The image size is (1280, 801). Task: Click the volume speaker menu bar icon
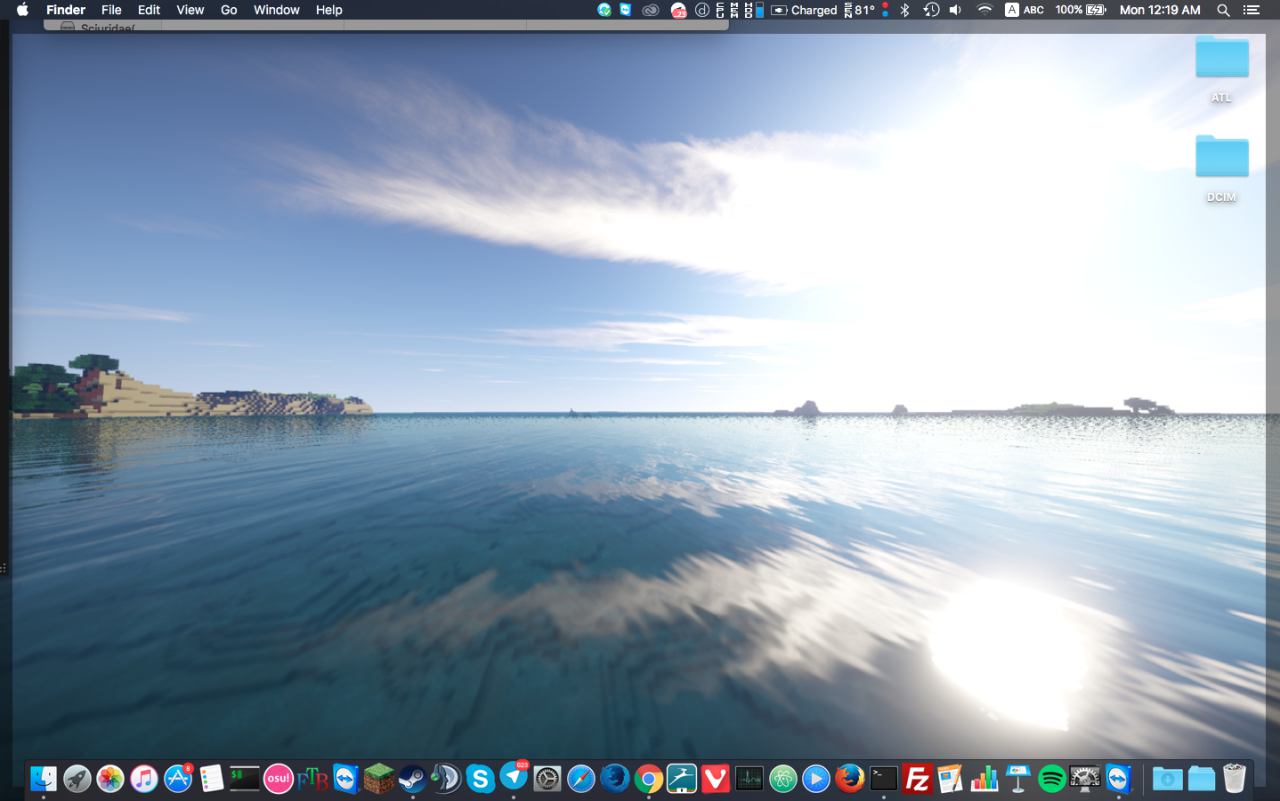click(955, 10)
